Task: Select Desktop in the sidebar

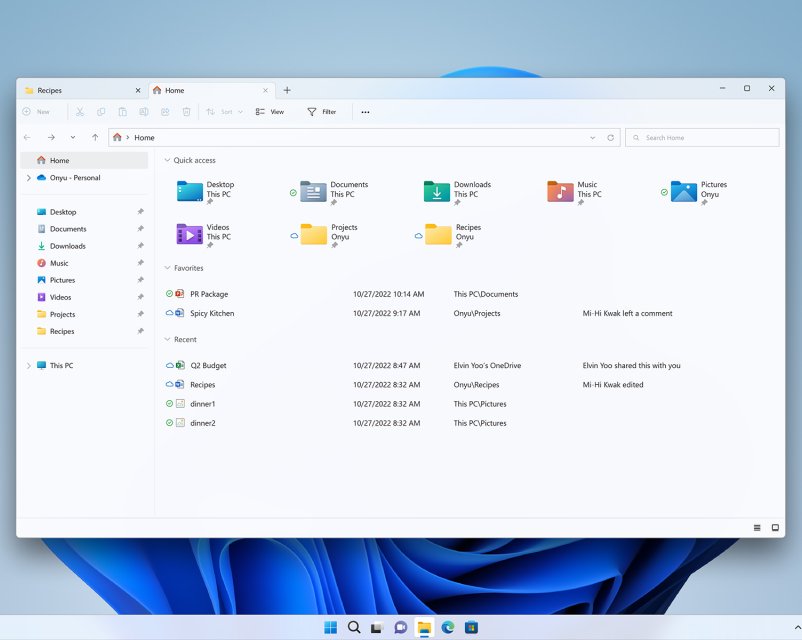Action: [x=84, y=212]
